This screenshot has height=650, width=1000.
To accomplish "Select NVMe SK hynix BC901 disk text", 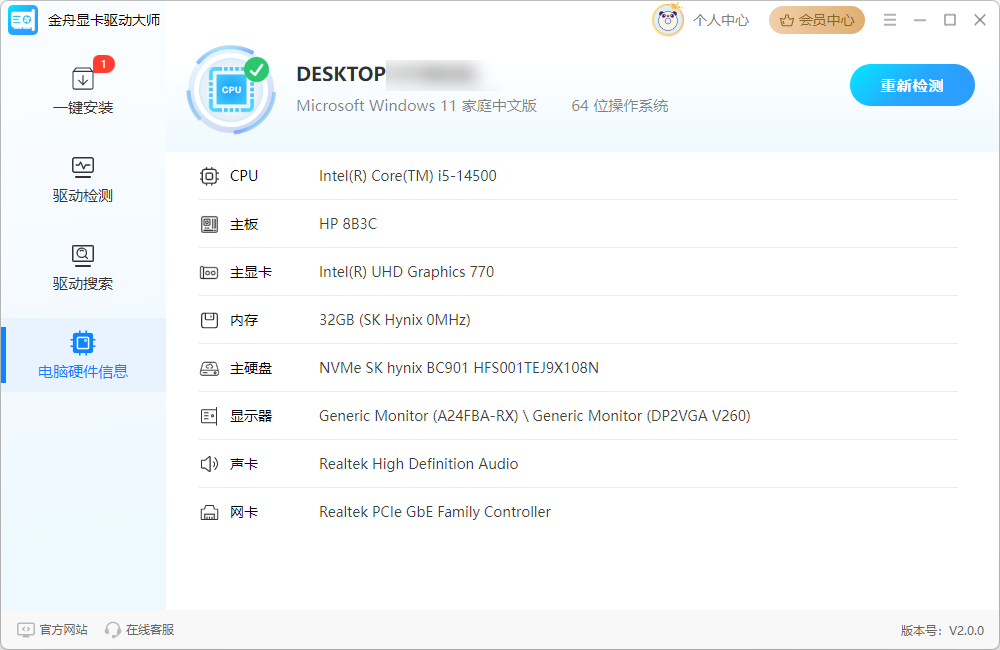I will [x=459, y=368].
